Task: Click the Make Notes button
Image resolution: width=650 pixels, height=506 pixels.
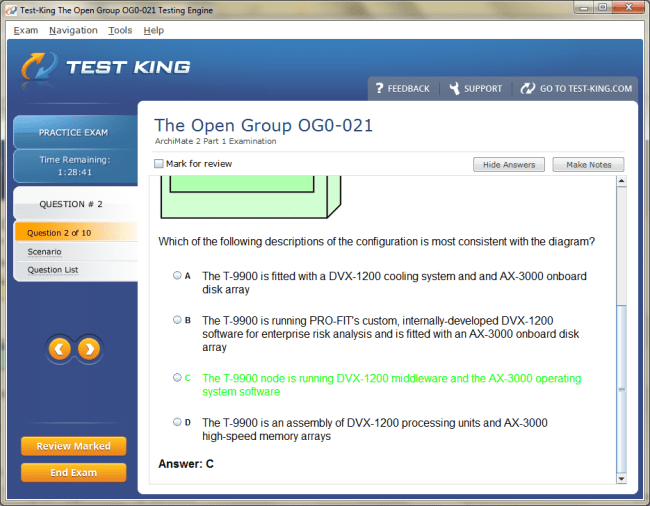Action: pos(588,165)
